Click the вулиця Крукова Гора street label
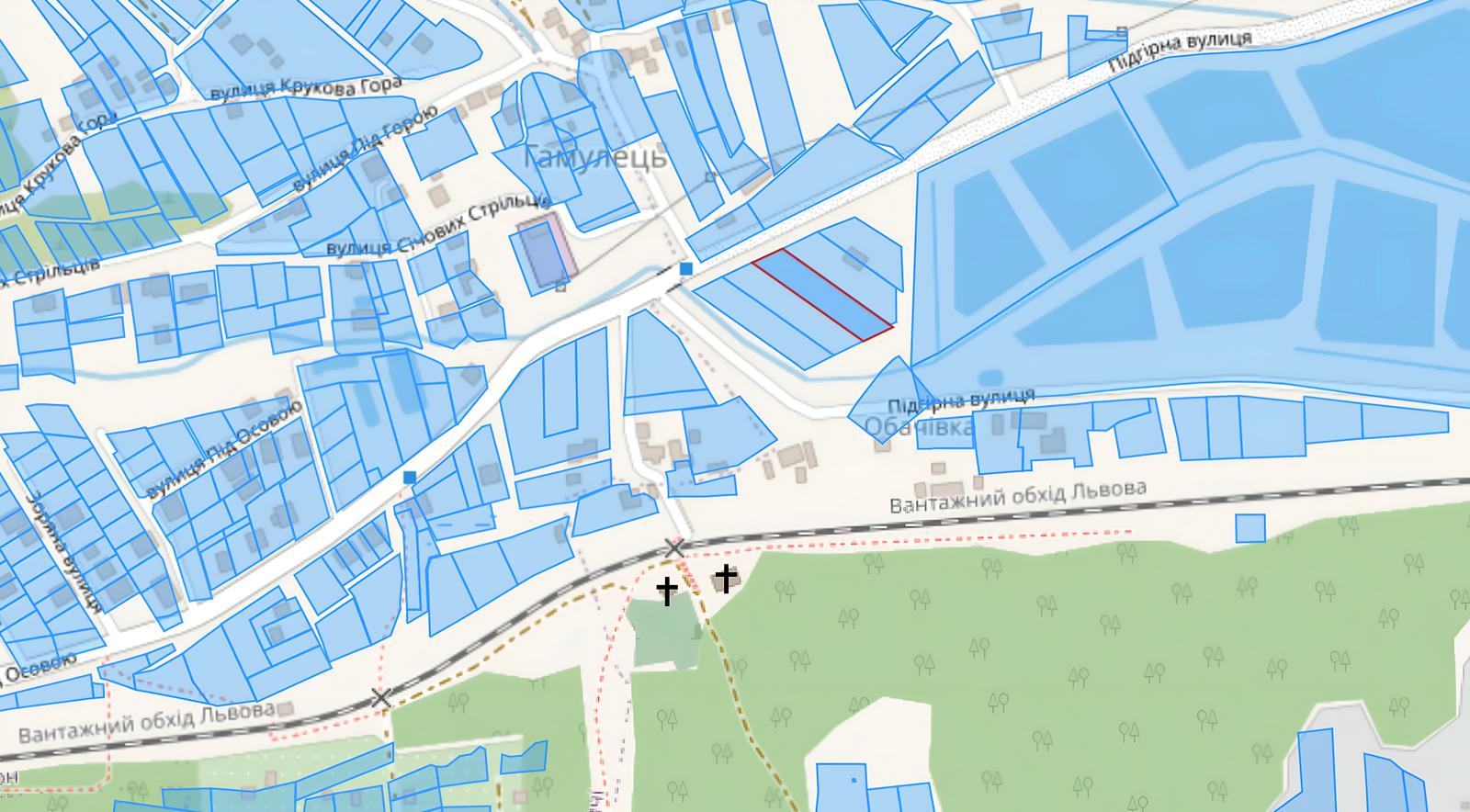 (x=306, y=88)
